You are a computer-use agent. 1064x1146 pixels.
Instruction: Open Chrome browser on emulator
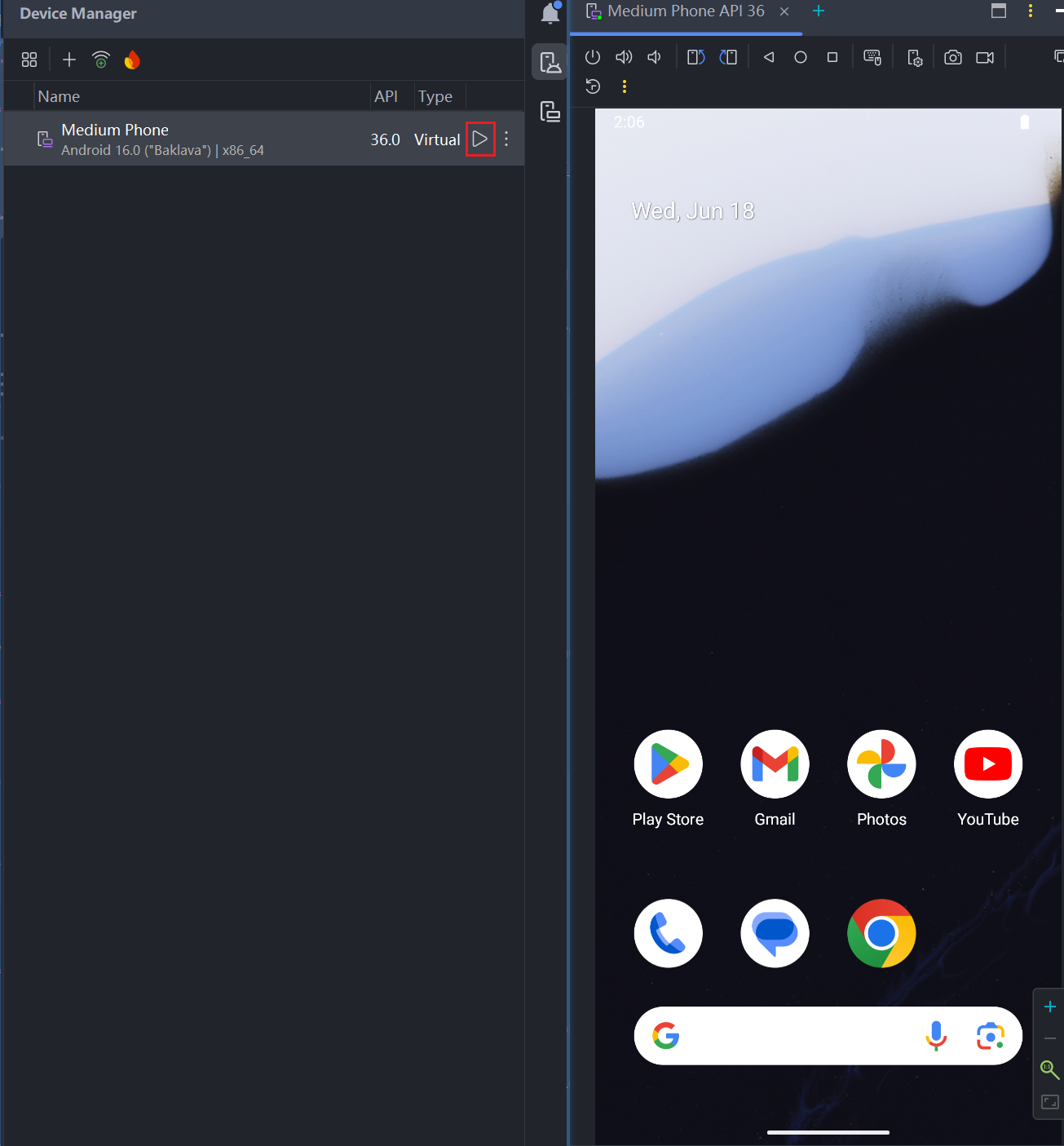point(881,933)
